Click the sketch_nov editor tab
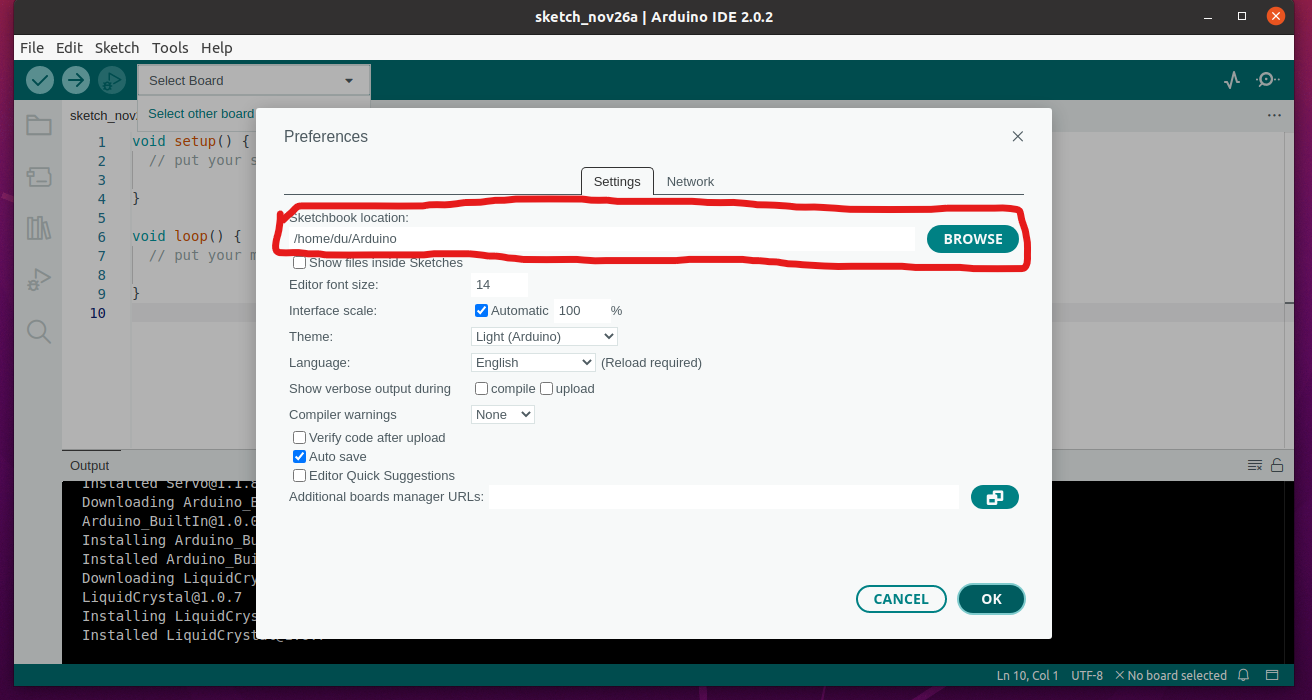Image resolution: width=1312 pixels, height=700 pixels. point(102,115)
